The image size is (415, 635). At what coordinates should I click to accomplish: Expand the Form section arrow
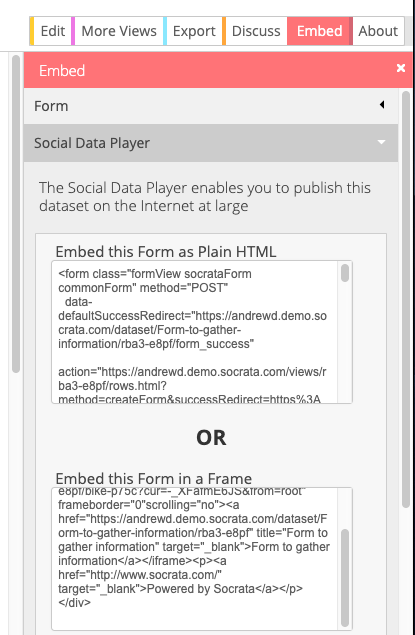click(382, 105)
